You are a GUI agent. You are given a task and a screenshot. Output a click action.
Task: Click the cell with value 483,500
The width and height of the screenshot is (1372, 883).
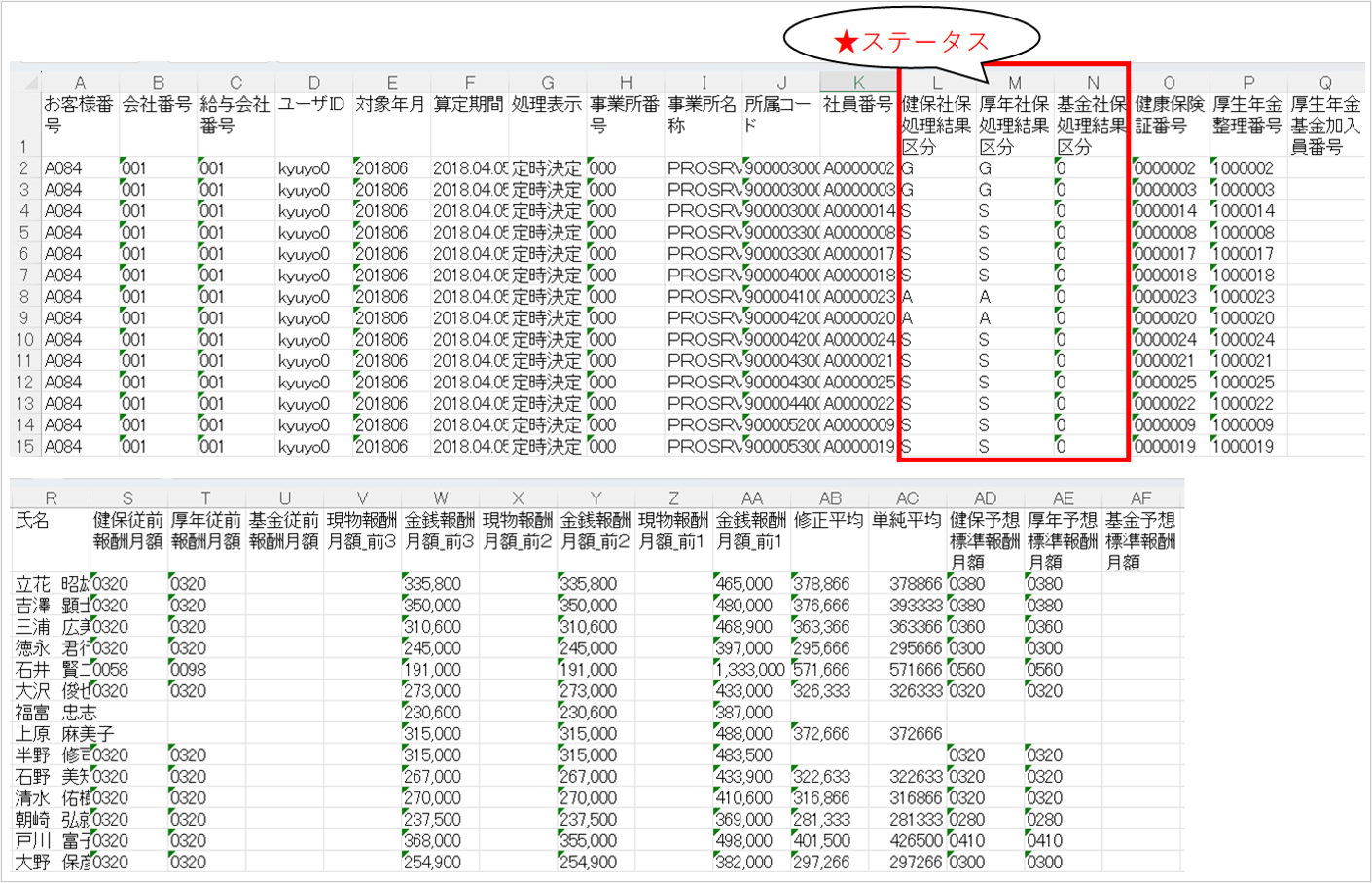coord(751,754)
